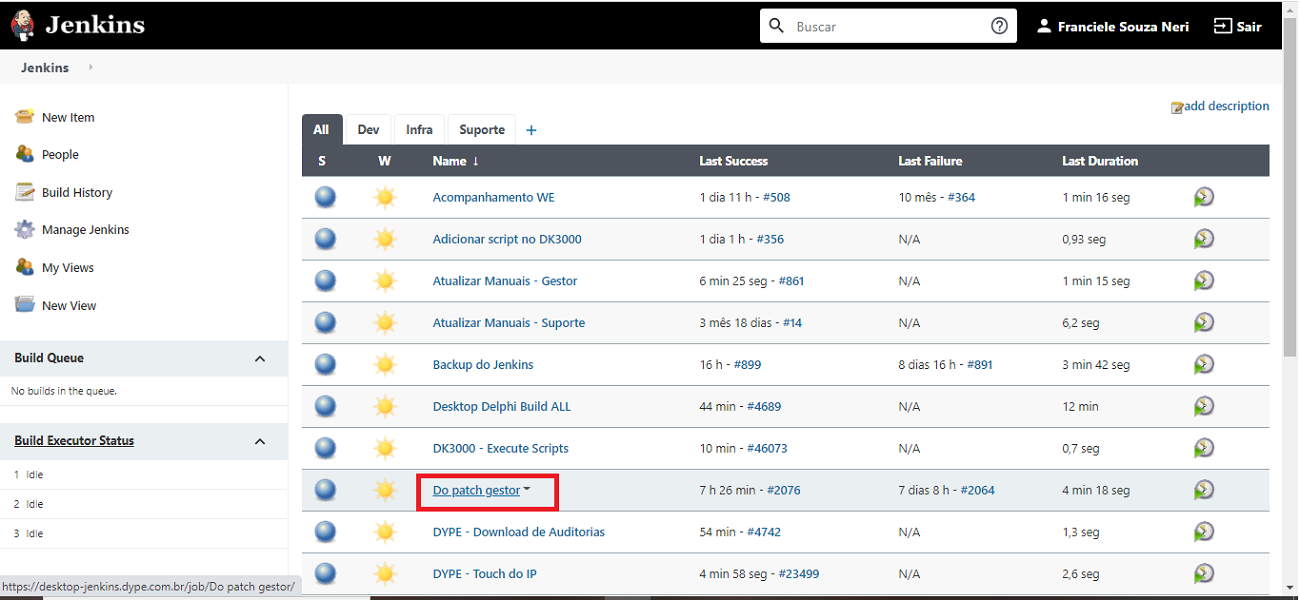Screen dimensions: 1300x600
Task: Click the New View folder icon
Action: 24,305
